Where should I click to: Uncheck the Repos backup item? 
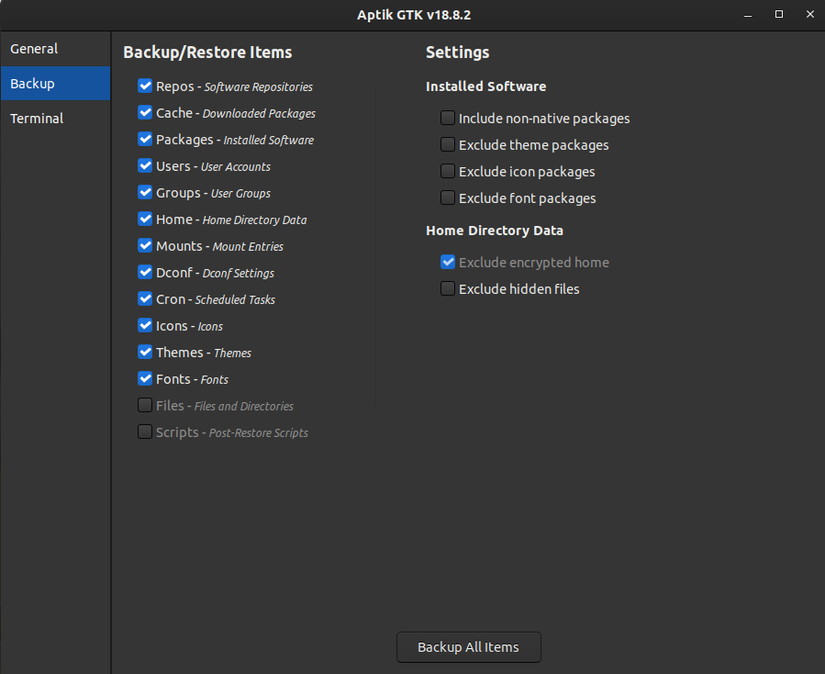click(145, 87)
